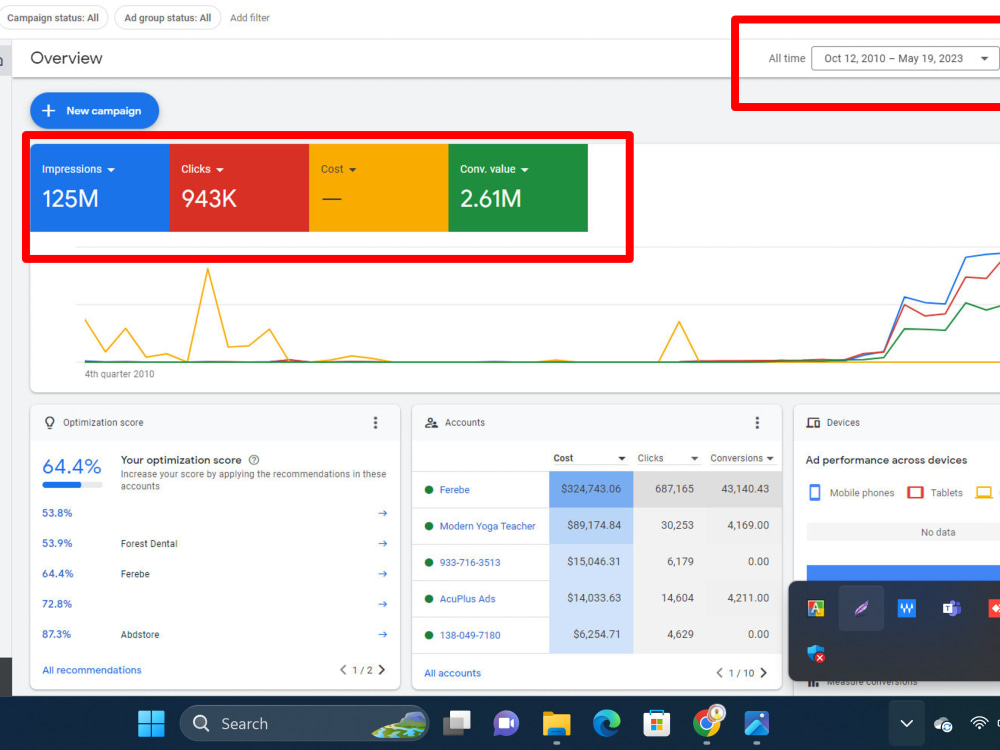Click the taskbar Search box

click(x=304, y=723)
